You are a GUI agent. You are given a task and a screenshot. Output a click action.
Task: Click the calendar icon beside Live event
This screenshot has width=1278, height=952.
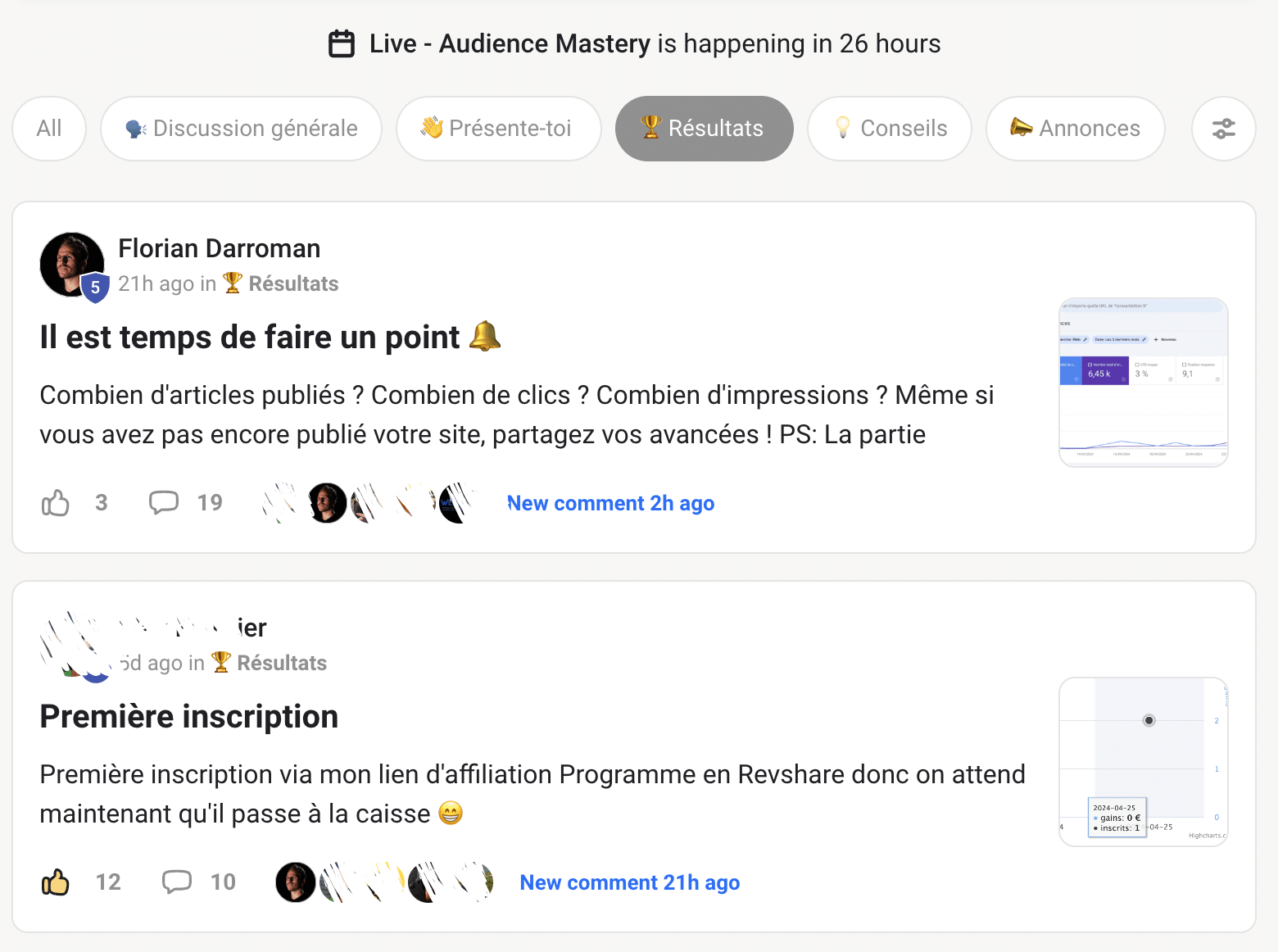(x=342, y=43)
